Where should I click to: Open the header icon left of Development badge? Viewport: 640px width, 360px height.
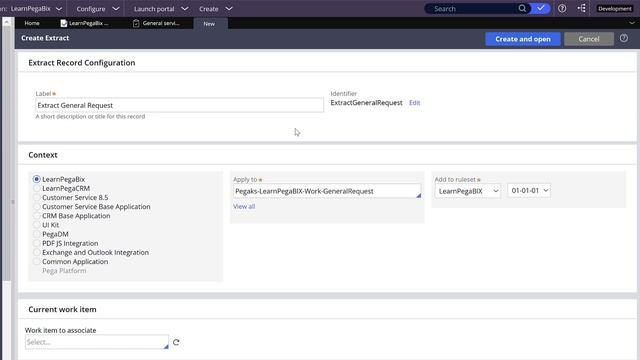pyautogui.click(x=582, y=8)
